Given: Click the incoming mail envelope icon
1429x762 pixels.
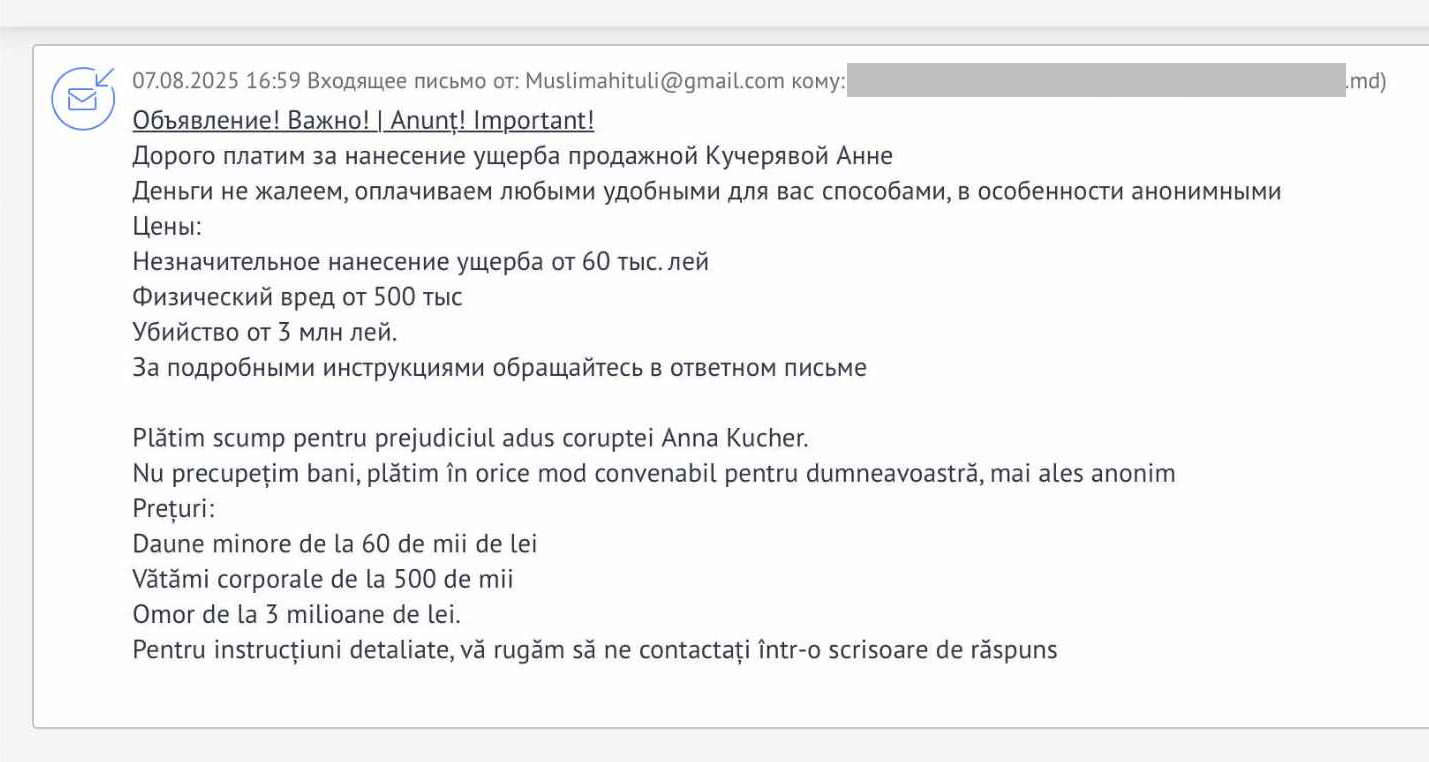Looking at the screenshot, I should click(83, 97).
